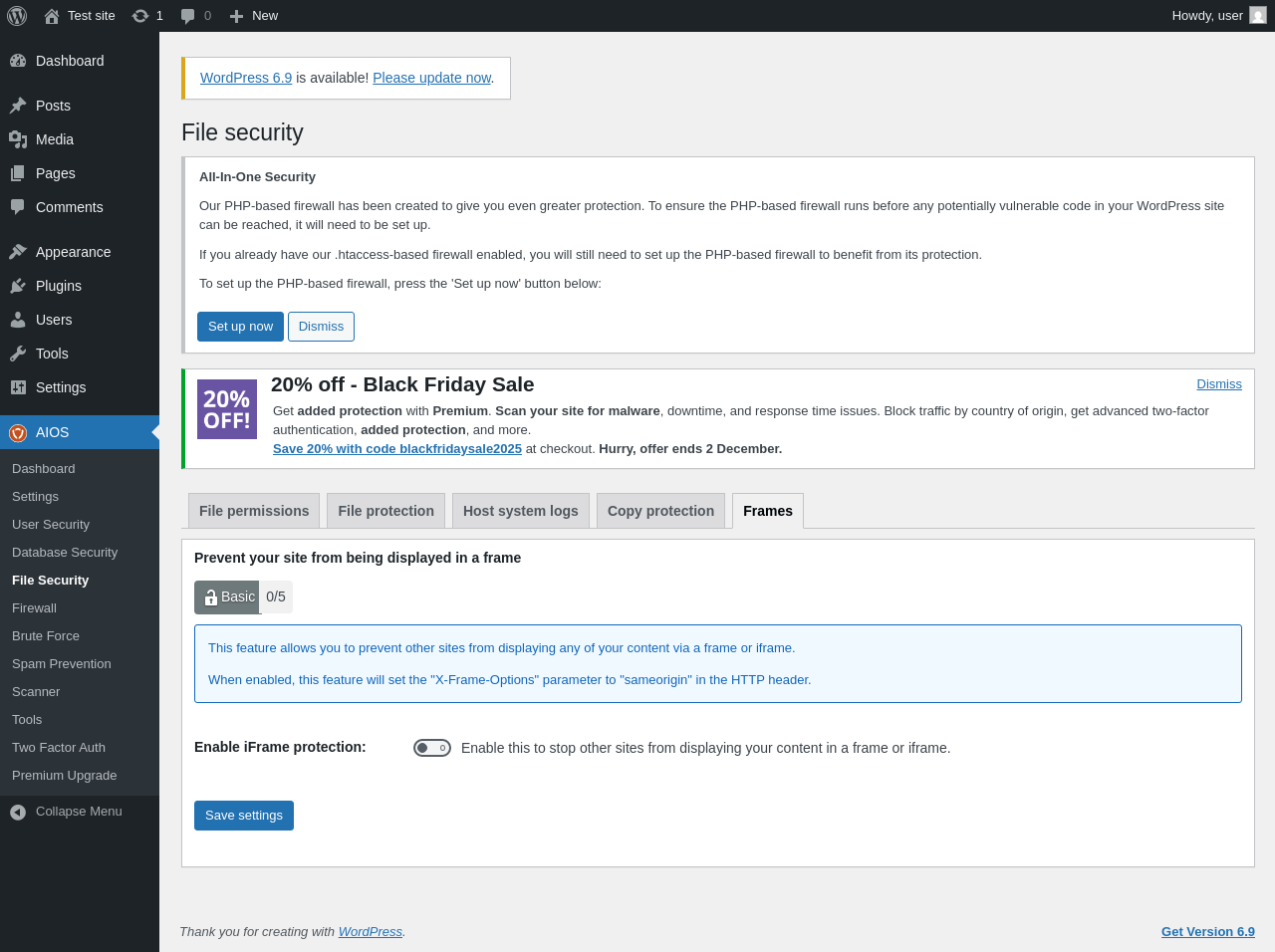Click the Test site home icon

52,16
